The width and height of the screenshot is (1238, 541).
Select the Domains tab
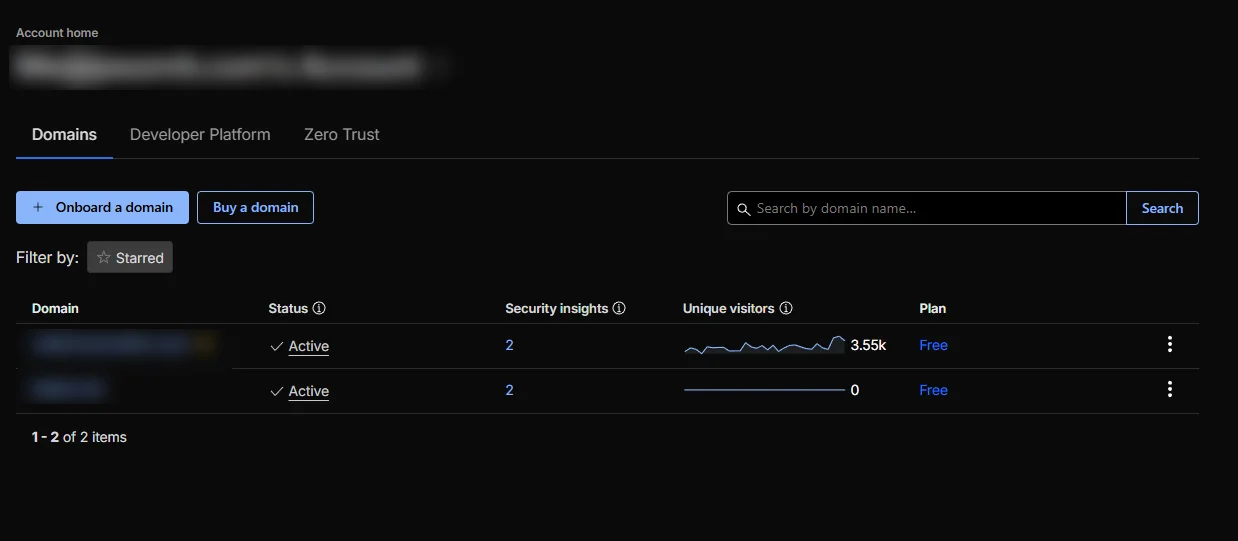(x=64, y=134)
